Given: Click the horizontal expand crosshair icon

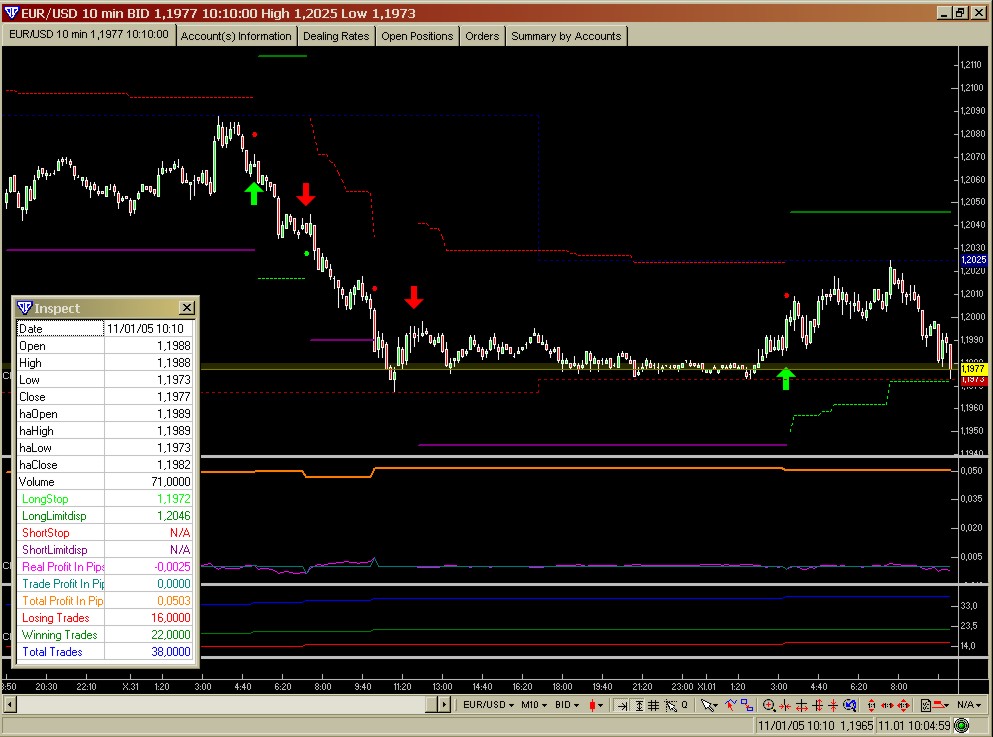Looking at the screenshot, I should click(802, 705).
